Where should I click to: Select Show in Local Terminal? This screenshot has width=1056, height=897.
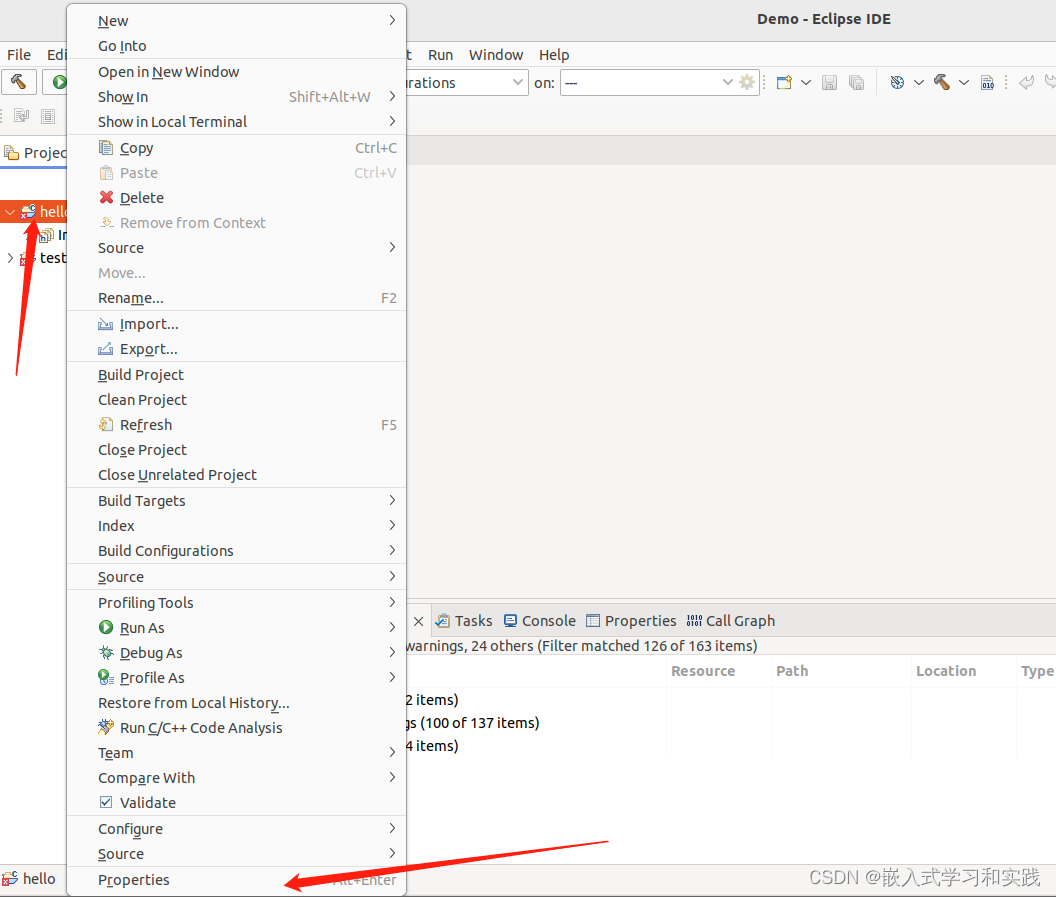[x=236, y=121]
